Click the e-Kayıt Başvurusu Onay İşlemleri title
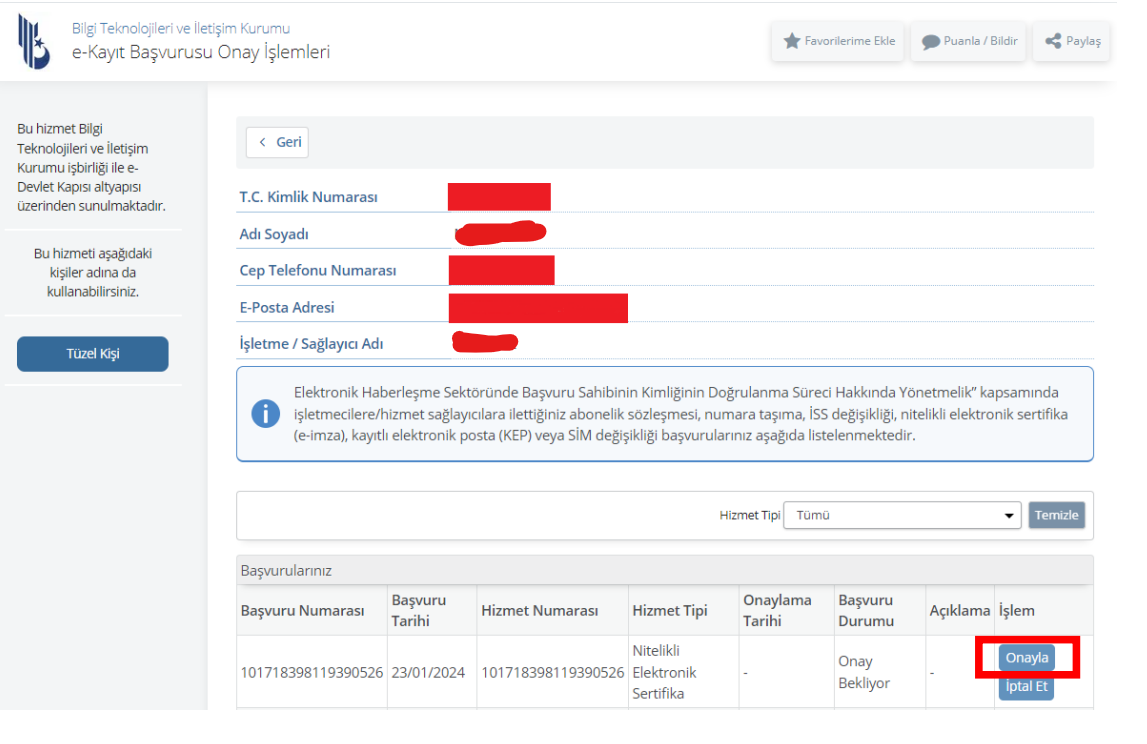This screenshot has height=744, width=1147. point(200,52)
